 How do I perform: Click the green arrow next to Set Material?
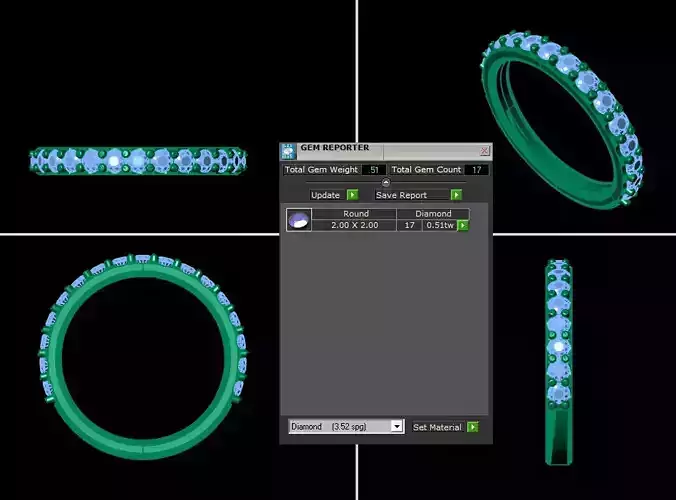tap(473, 427)
